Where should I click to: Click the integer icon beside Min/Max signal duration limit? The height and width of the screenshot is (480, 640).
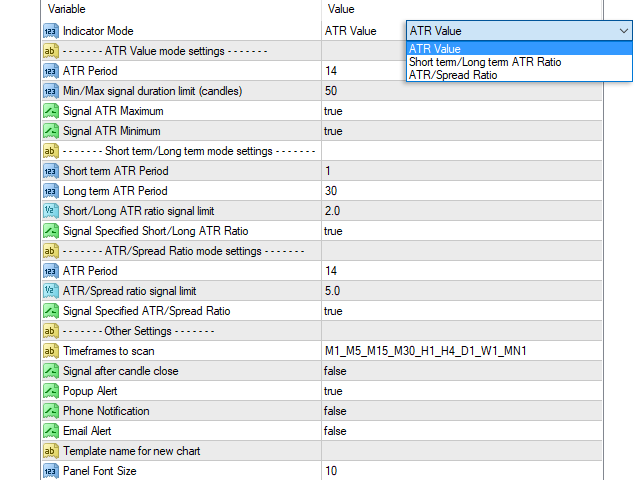tap(51, 91)
